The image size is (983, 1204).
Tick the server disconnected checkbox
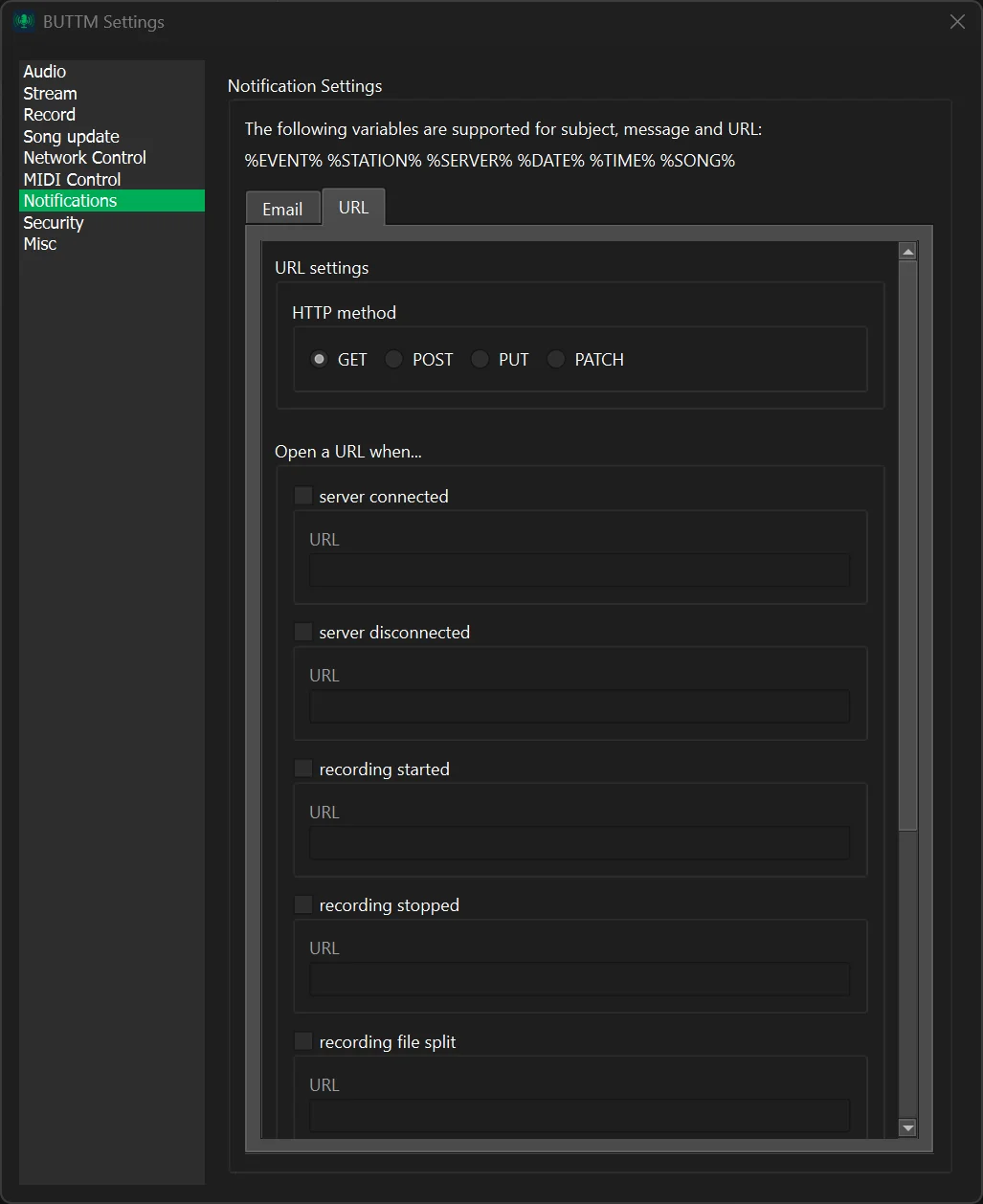(x=303, y=632)
